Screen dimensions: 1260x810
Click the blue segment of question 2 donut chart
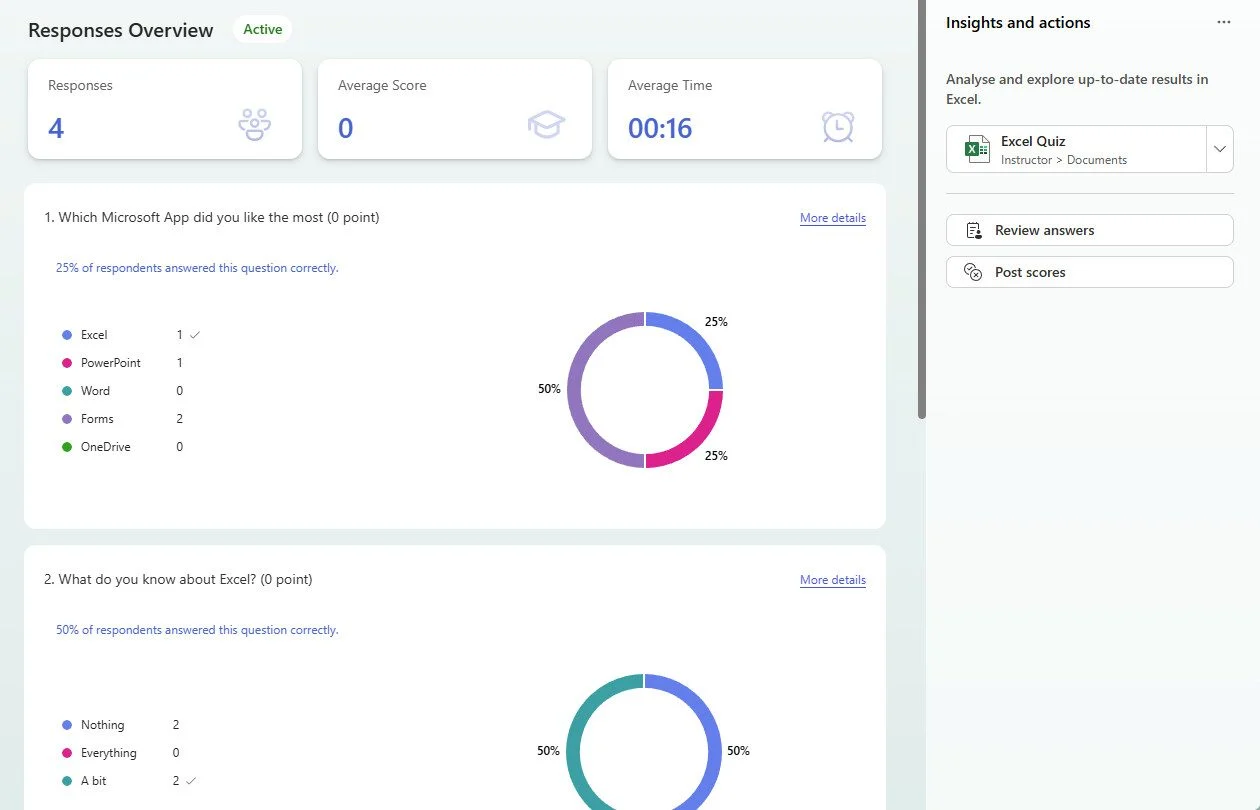pos(714,750)
